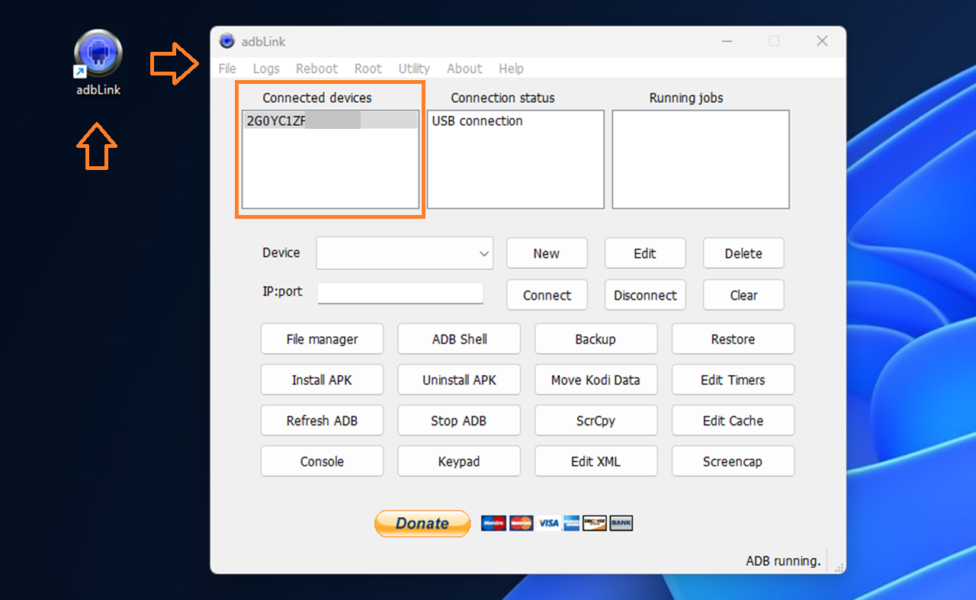
Task: Click the Move Kodi Data button
Action: pyautogui.click(x=595, y=380)
